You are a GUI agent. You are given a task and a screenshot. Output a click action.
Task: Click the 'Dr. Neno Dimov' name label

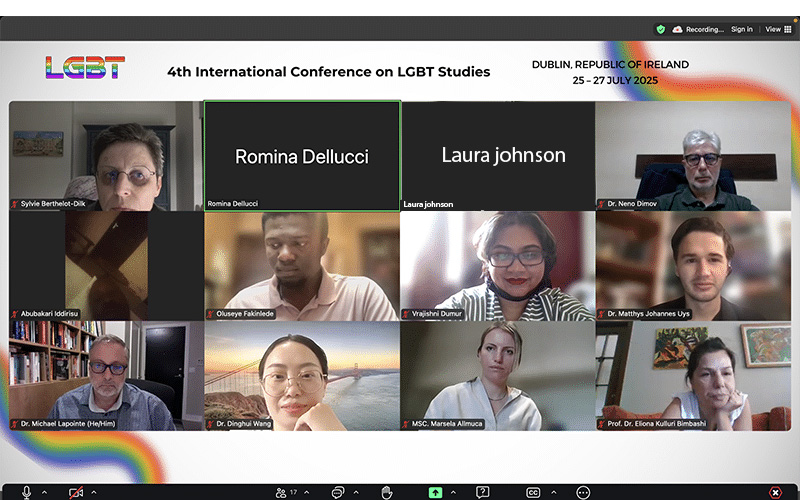pyautogui.click(x=632, y=204)
